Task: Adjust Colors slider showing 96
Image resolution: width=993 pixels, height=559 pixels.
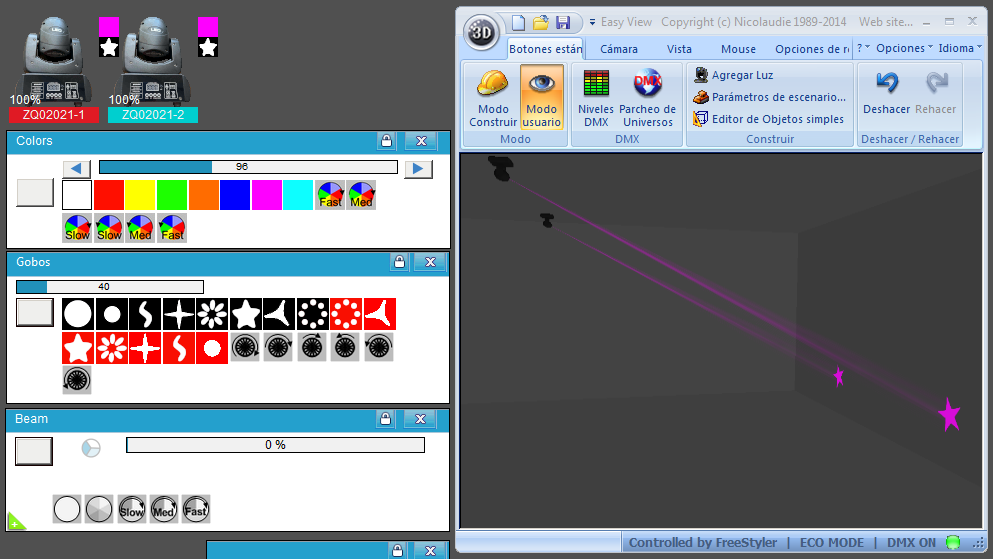Action: click(x=248, y=166)
